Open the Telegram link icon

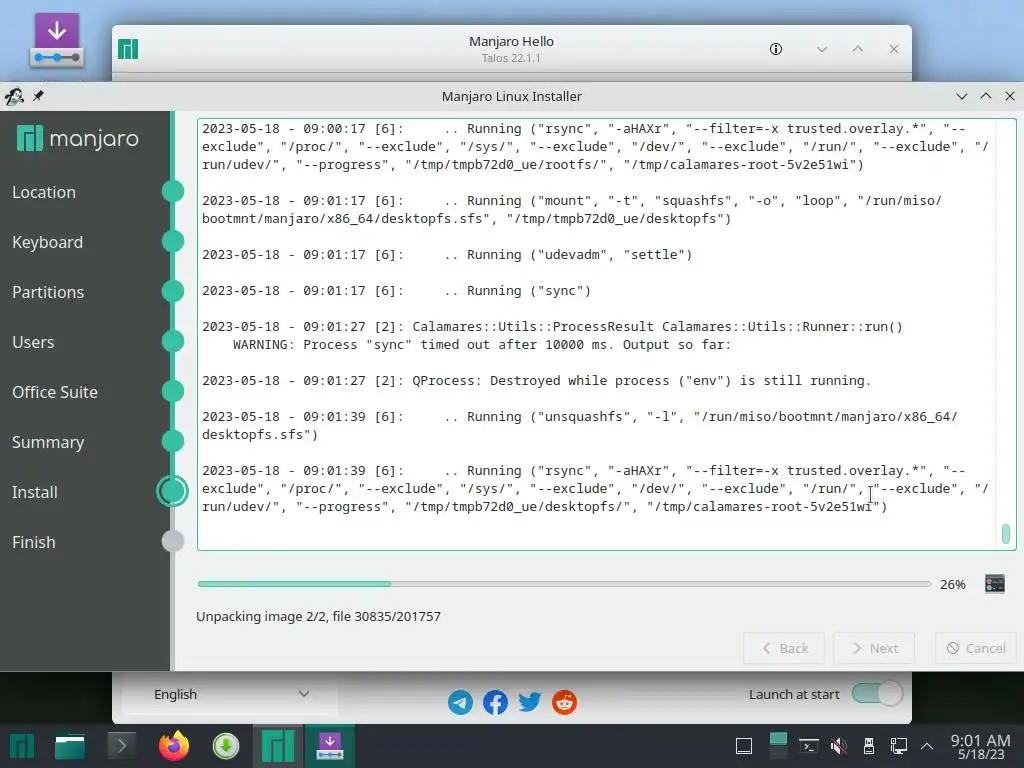460,702
